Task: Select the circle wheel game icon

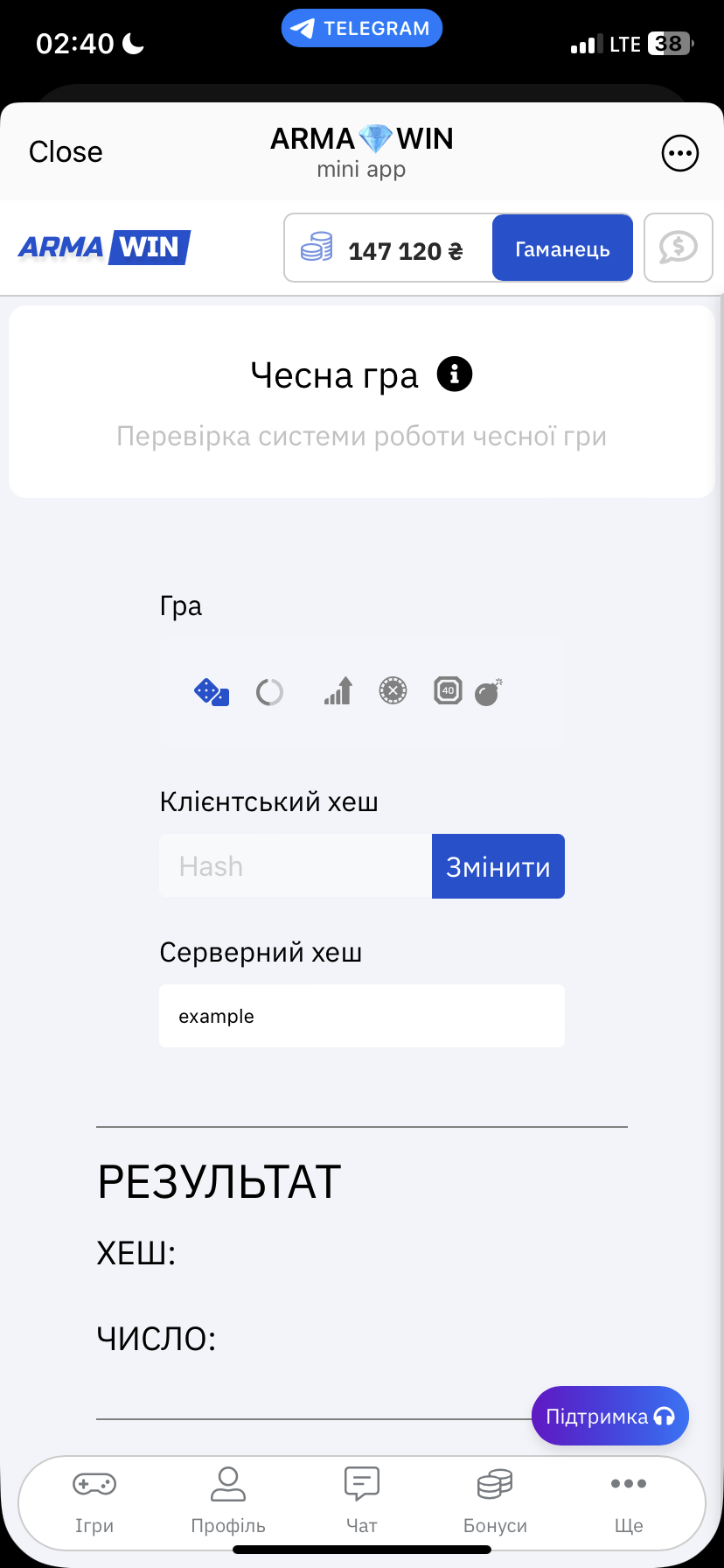Action: coord(269,692)
